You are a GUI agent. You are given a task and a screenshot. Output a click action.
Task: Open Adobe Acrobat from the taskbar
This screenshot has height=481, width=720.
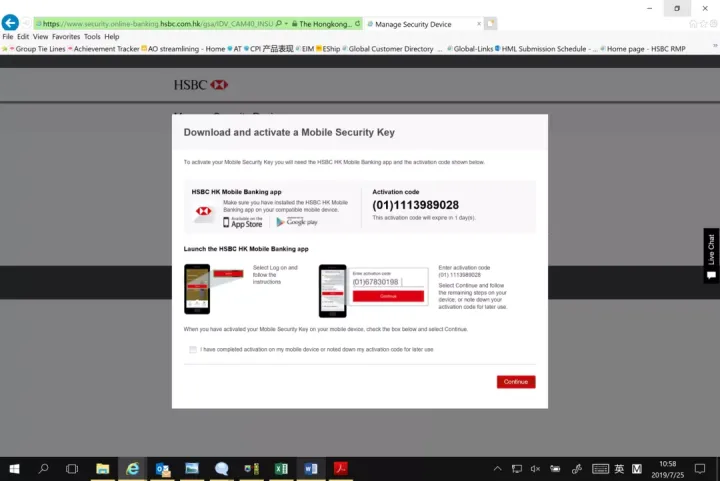click(x=340, y=469)
